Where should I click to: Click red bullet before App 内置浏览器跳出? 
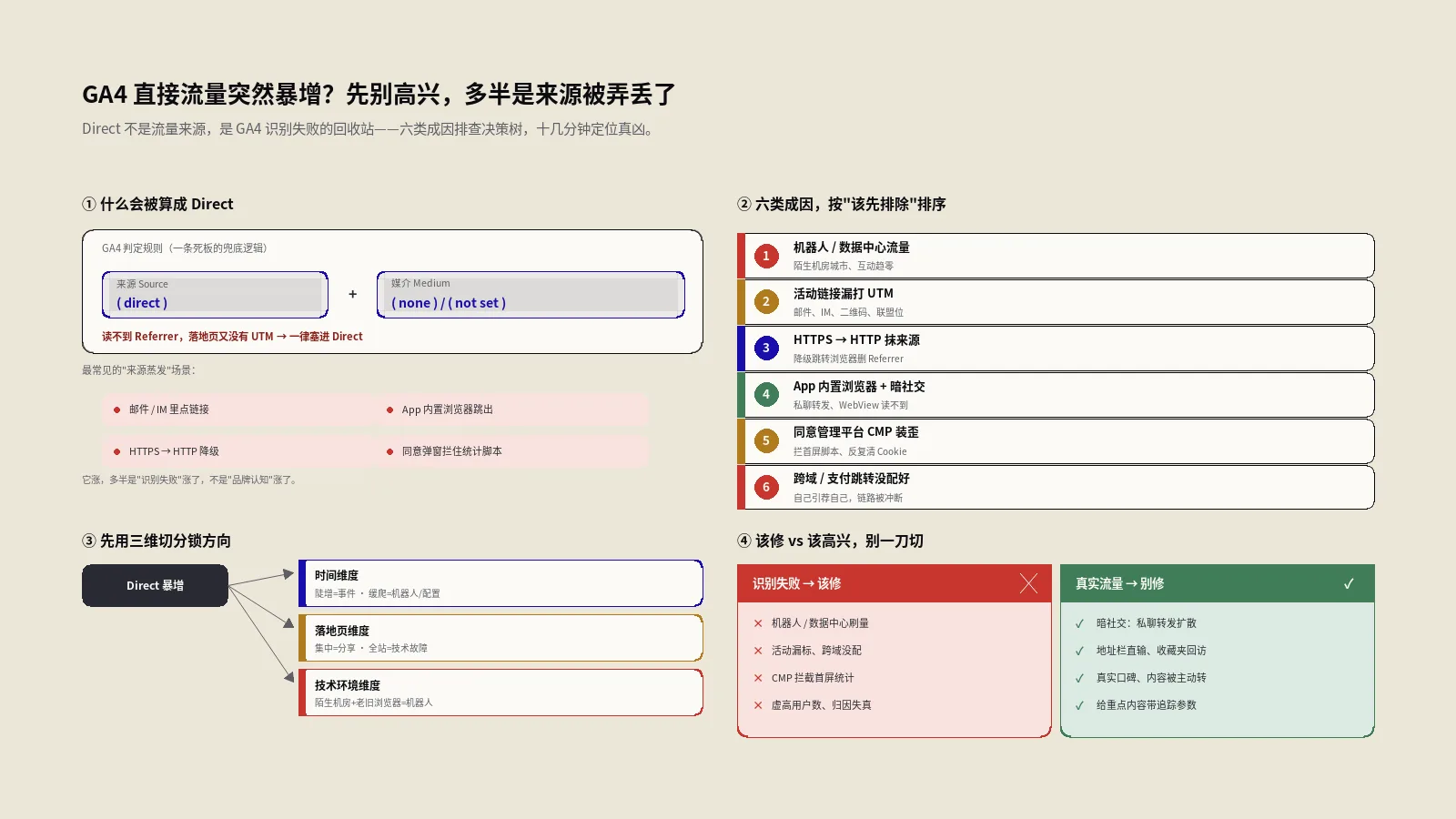click(x=389, y=410)
